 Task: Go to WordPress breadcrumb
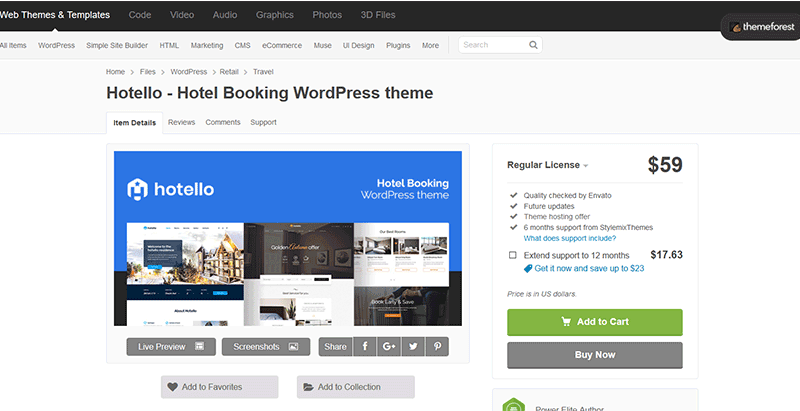189,72
